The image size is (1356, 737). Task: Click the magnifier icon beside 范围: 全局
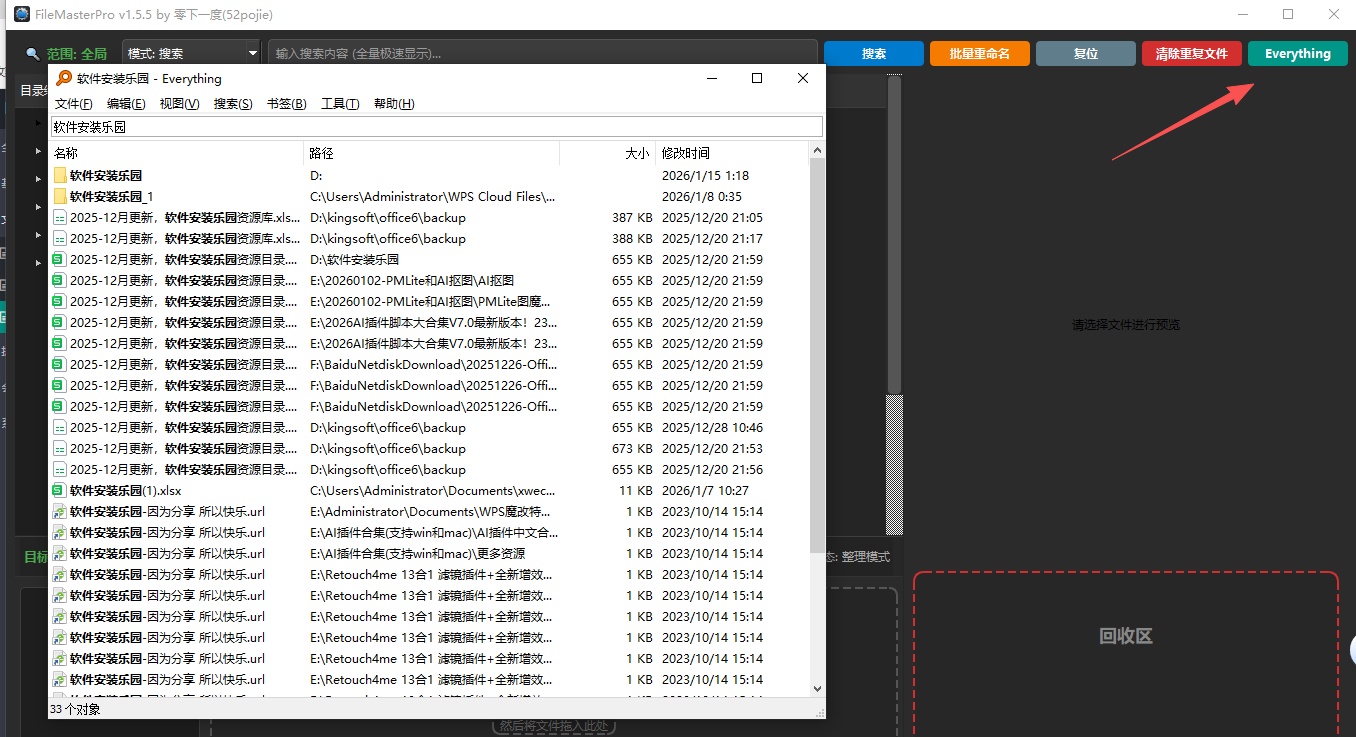pyautogui.click(x=33, y=54)
